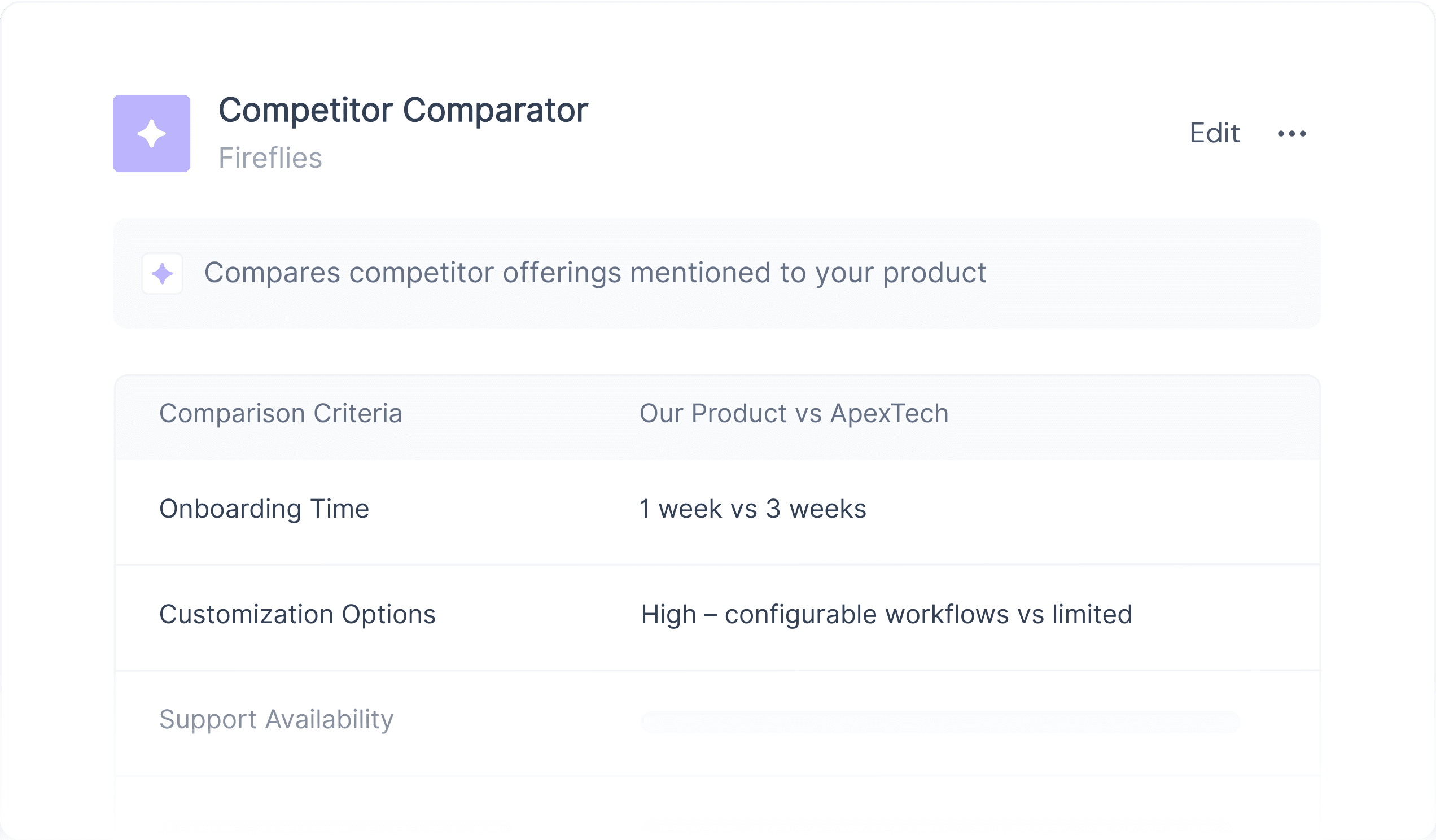Click the Competitor Comparator title
The width and height of the screenshot is (1436, 840).
403,110
